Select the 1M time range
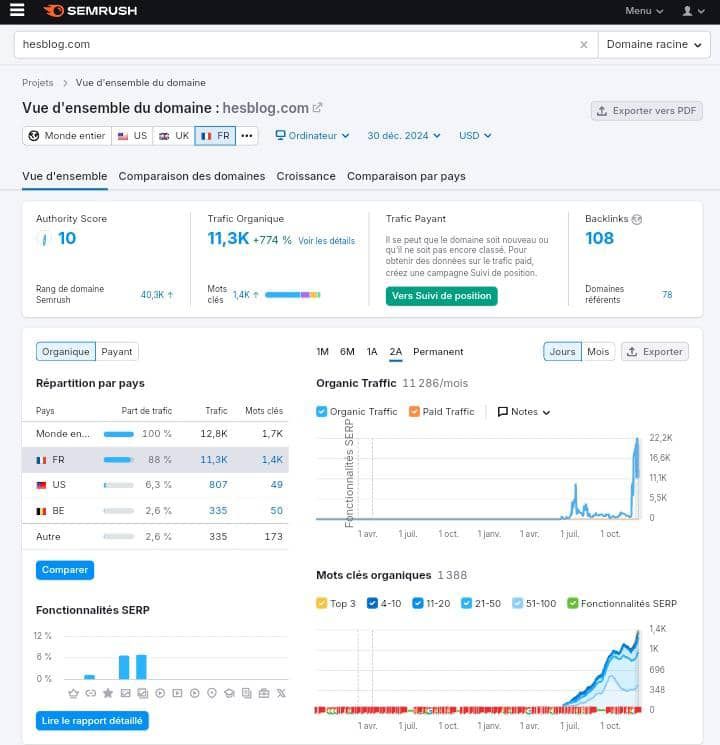 coord(323,352)
